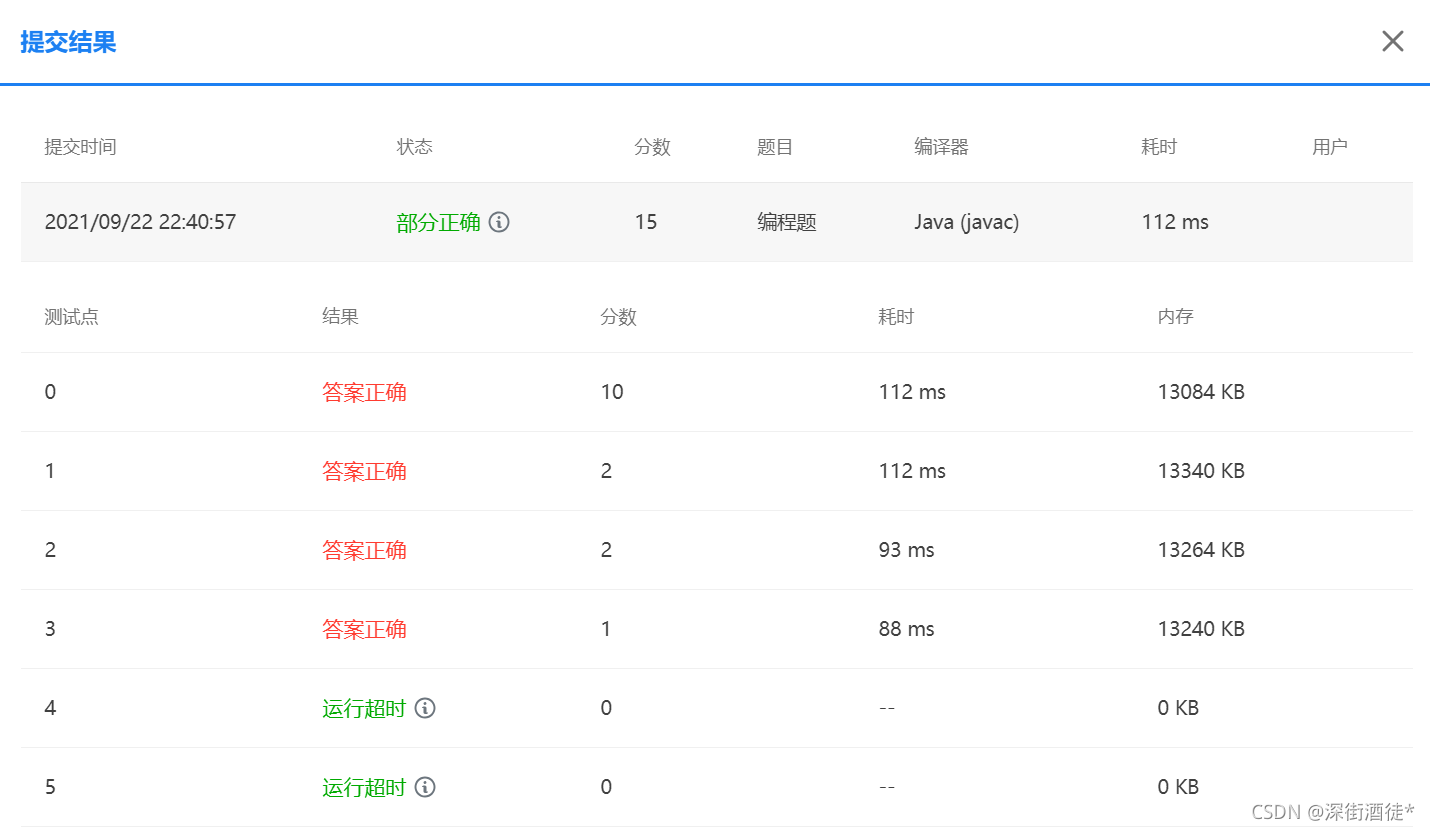Click the 88 ms time for test 3
1430x830 pixels.
click(907, 629)
